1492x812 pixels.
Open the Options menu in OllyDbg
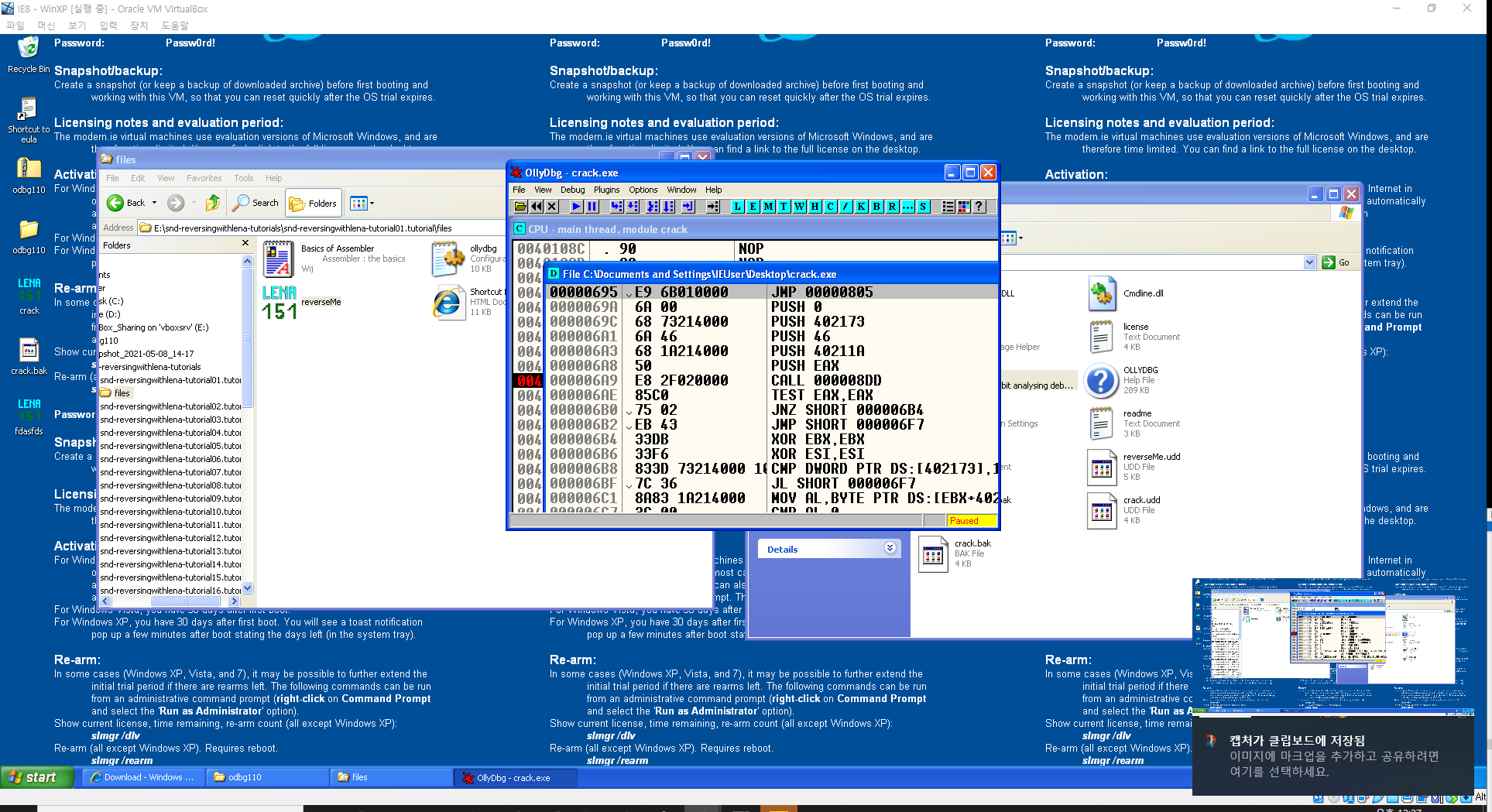(x=643, y=190)
